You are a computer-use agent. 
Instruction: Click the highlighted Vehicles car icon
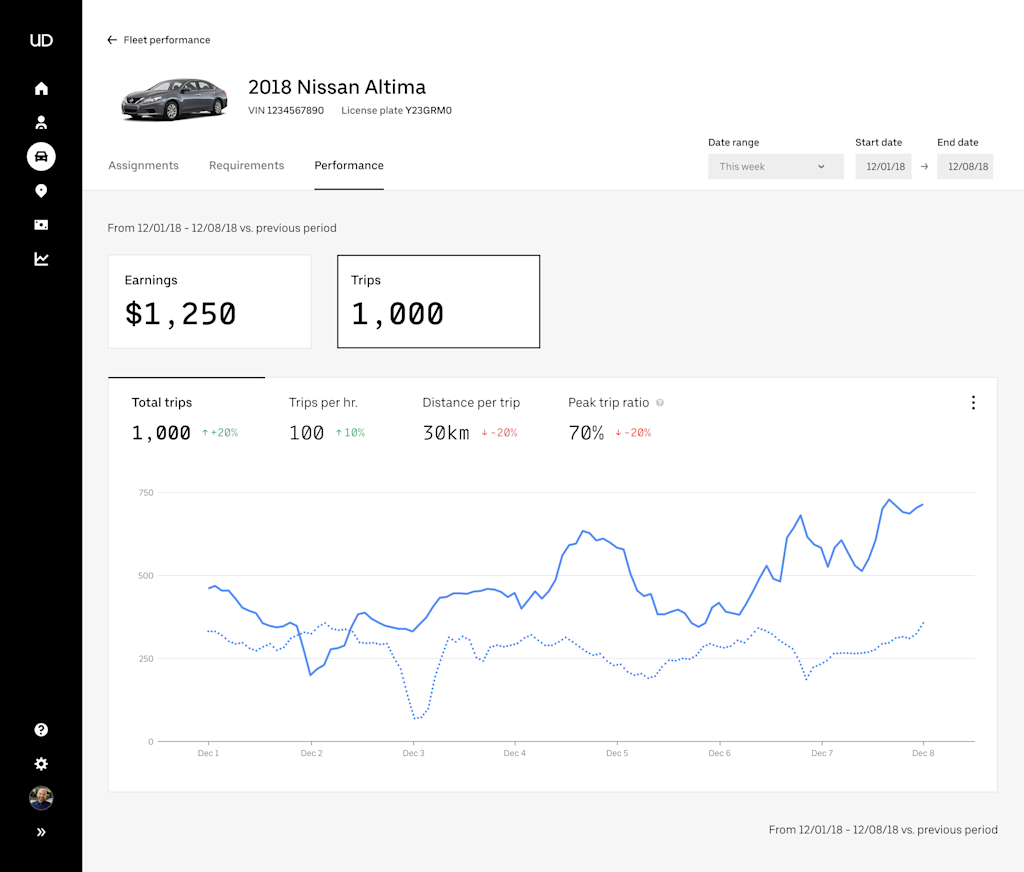point(40,156)
